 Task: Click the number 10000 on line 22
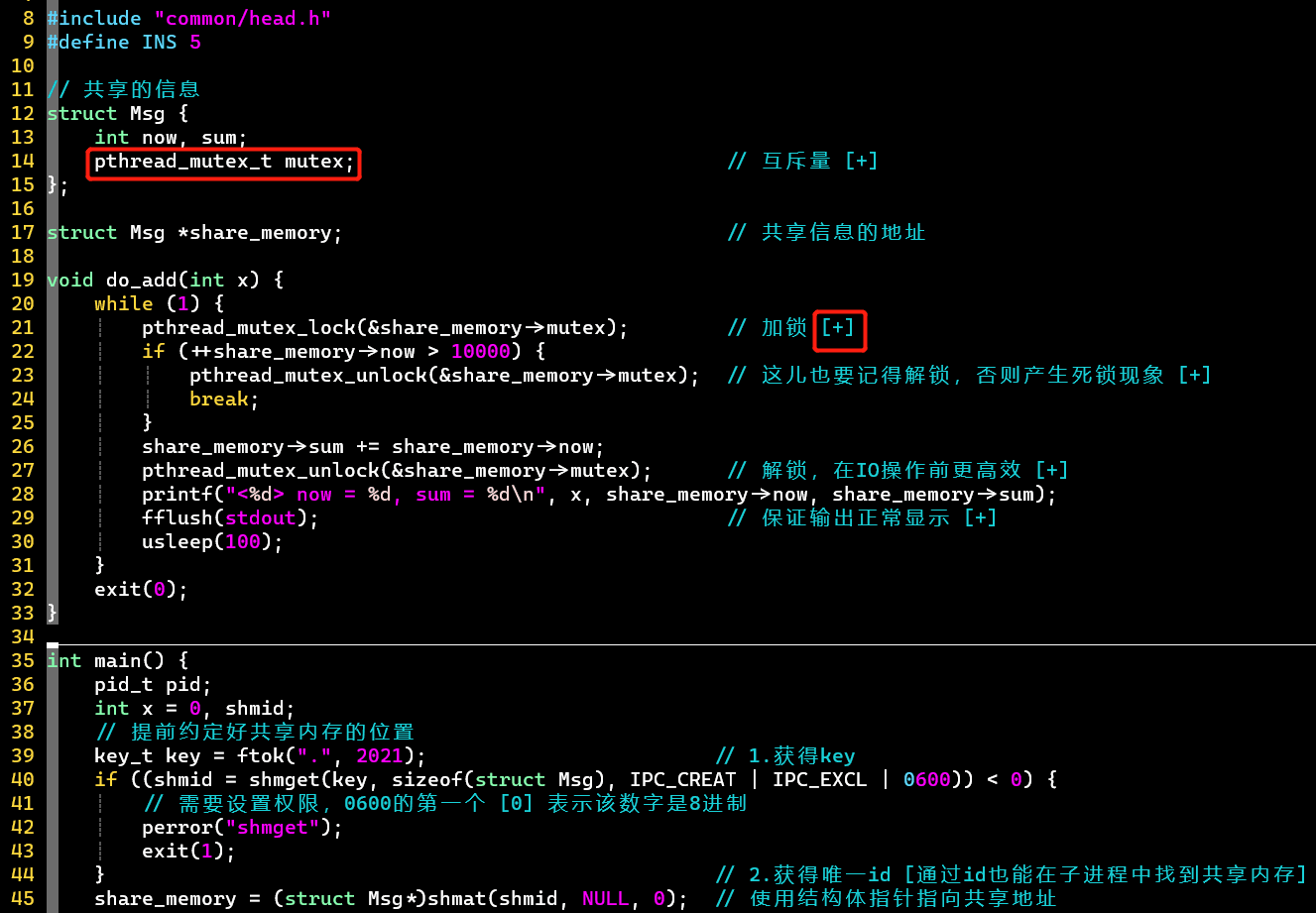481,351
